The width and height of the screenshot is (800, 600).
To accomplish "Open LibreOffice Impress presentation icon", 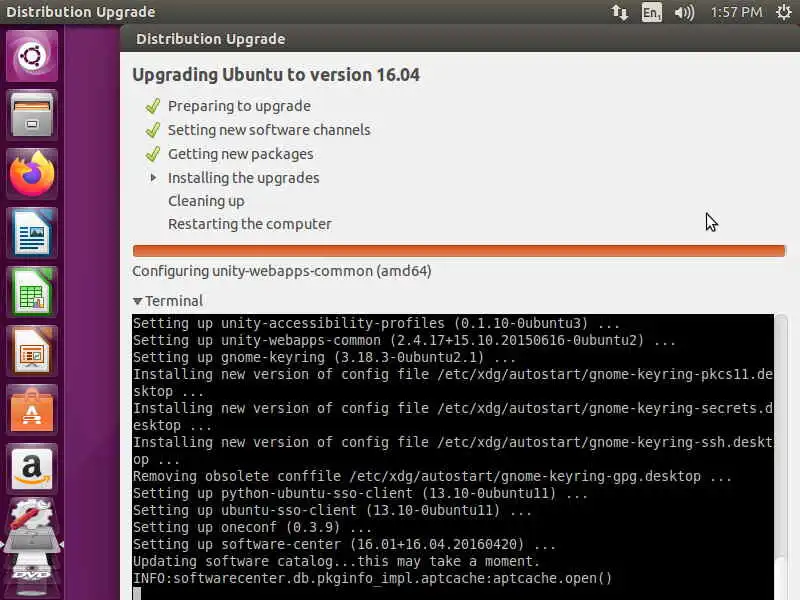I will pyautogui.click(x=32, y=352).
